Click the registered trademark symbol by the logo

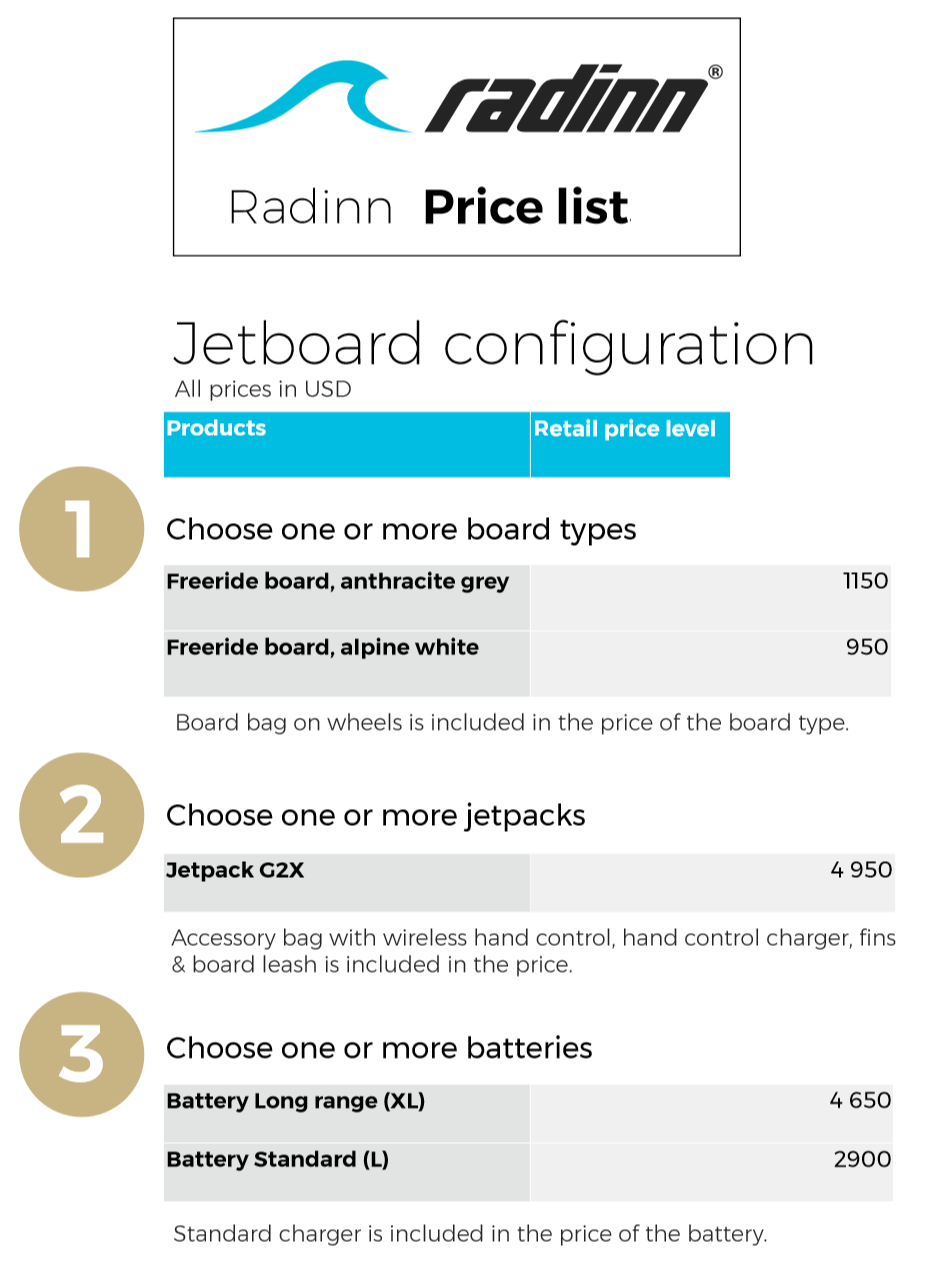(x=715, y=72)
